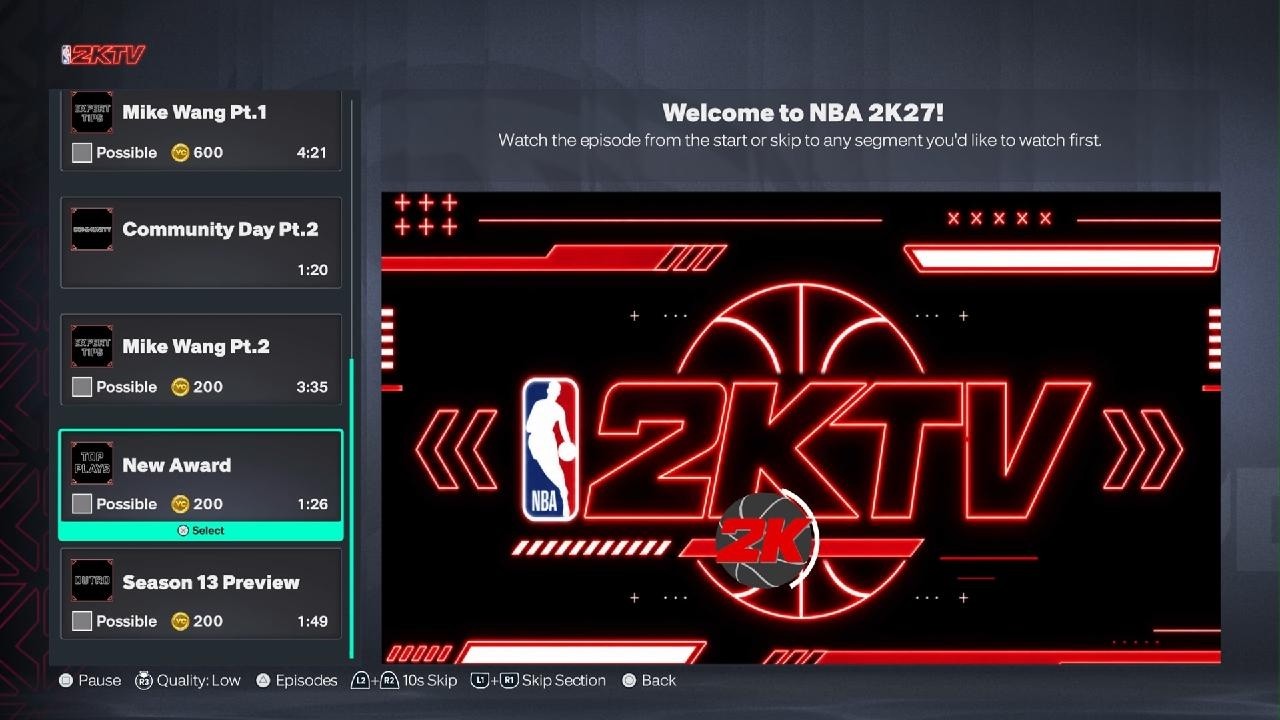
Task: Click the 200 VC amount on Mike Wang Pt.2
Action: (x=208, y=387)
